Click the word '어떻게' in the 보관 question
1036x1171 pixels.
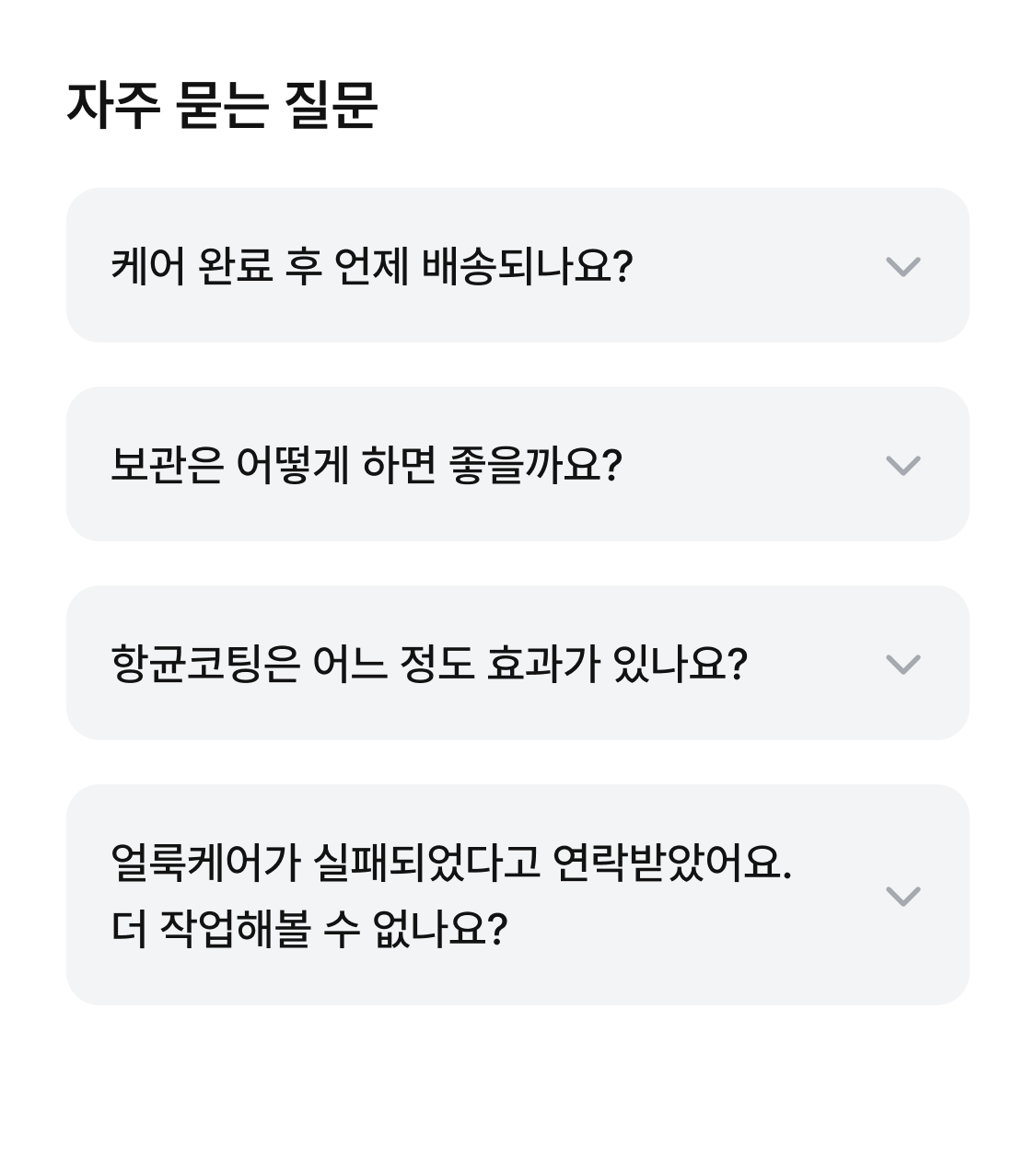[x=292, y=466]
